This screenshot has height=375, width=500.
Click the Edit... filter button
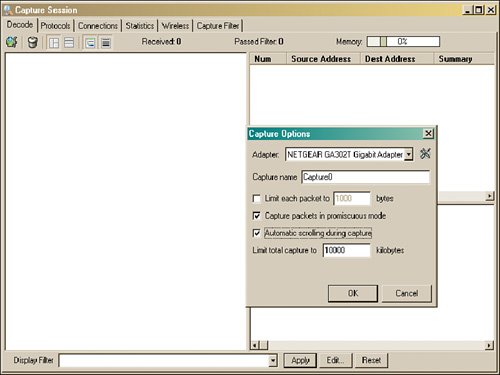coord(335,360)
